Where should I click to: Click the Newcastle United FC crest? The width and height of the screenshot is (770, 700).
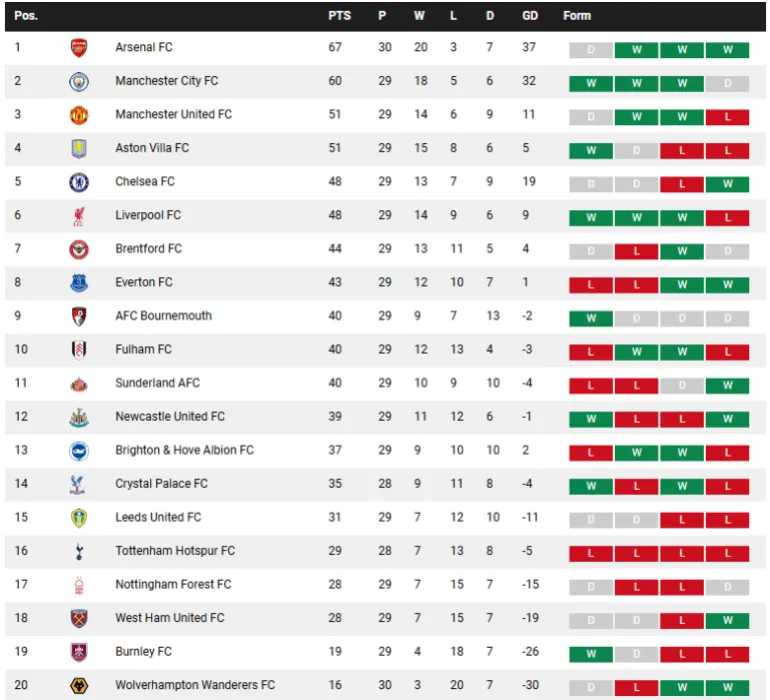pyautogui.click(x=79, y=417)
